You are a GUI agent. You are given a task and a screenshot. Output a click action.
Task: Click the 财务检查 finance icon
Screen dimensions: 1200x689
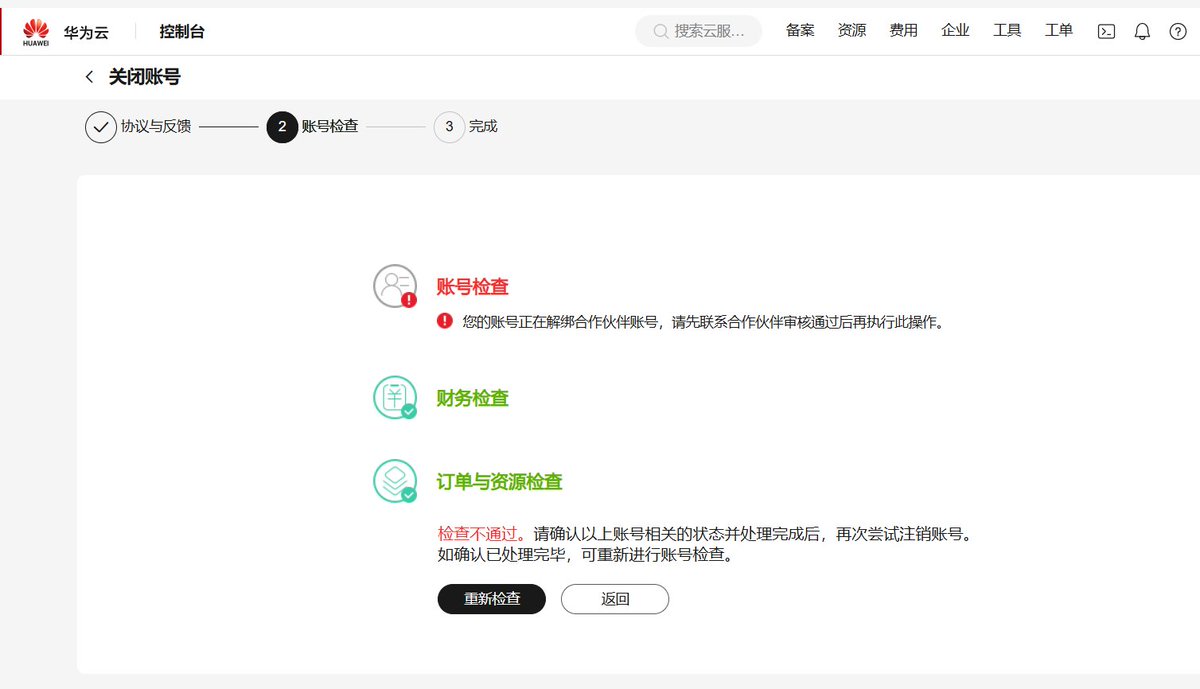(x=395, y=398)
